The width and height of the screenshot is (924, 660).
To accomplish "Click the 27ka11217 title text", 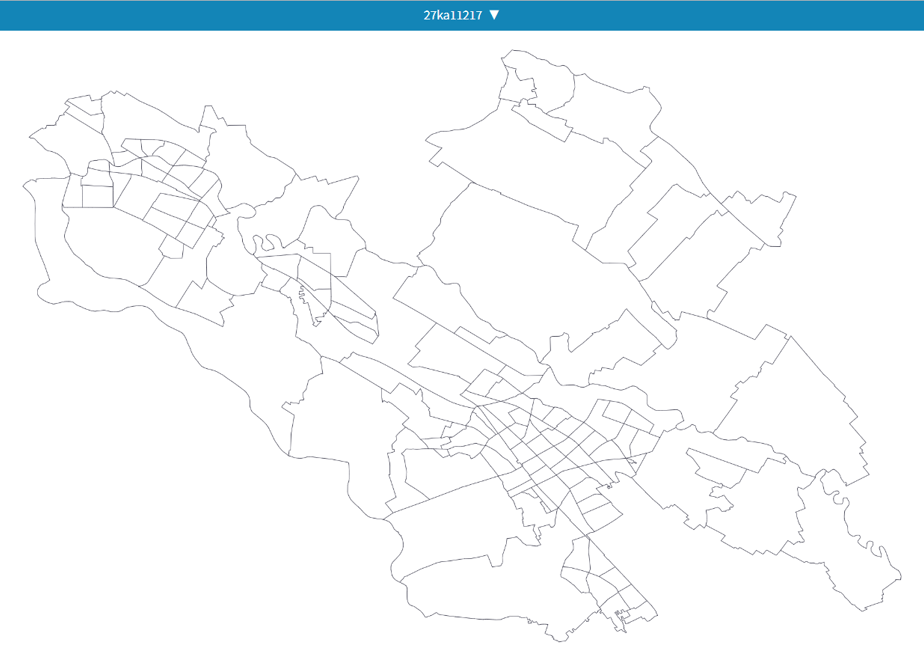I will (453, 15).
